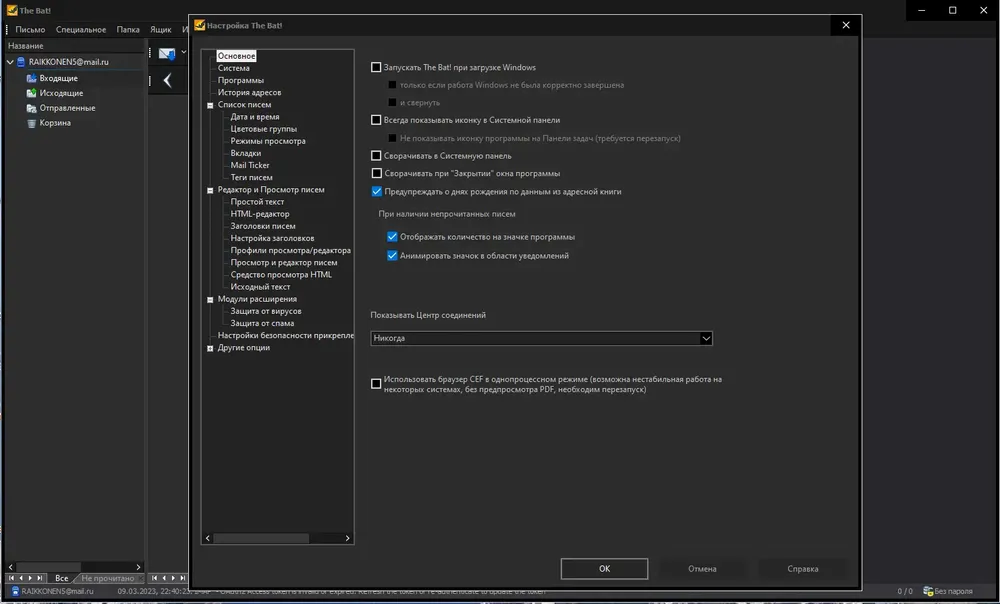Open the Inbox folder icon (Входящие)
The width and height of the screenshot is (1000, 604).
click(x=31, y=78)
